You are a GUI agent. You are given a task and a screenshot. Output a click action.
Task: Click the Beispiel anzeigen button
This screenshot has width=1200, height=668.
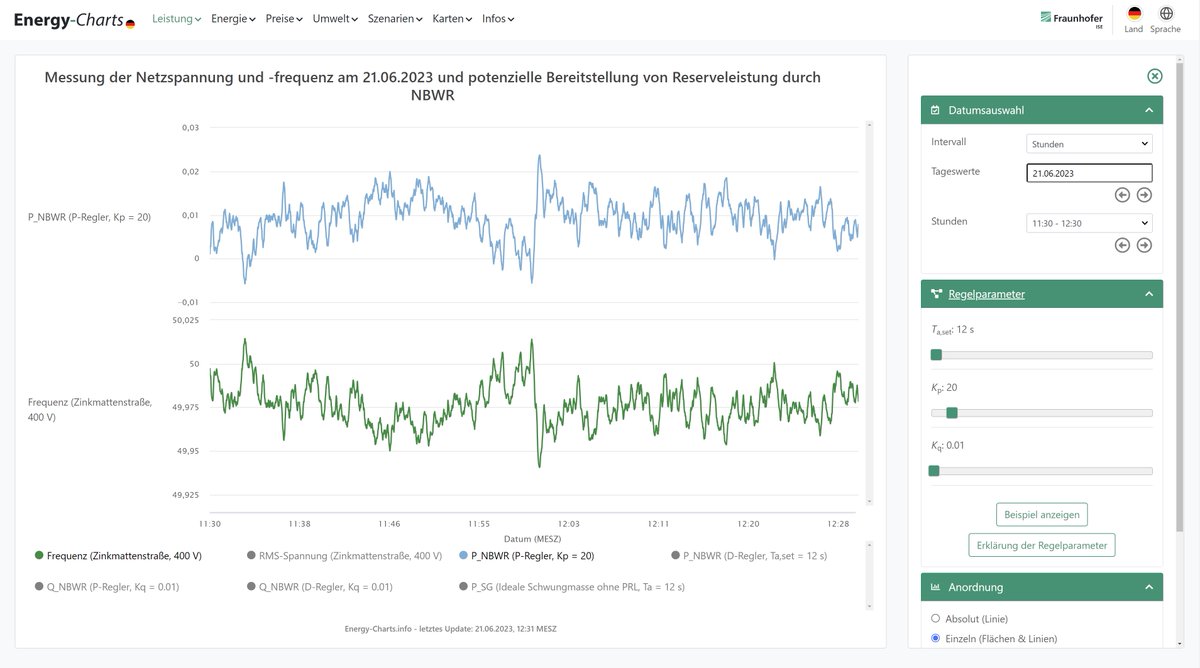tap(1042, 515)
